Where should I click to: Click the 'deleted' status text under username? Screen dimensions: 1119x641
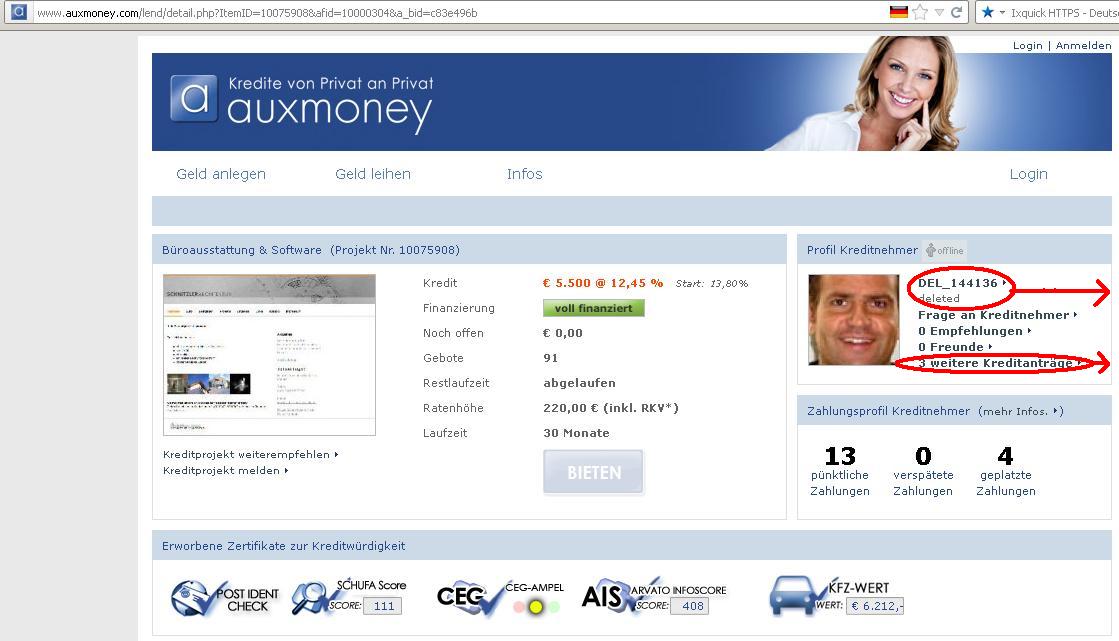[x=939, y=298]
